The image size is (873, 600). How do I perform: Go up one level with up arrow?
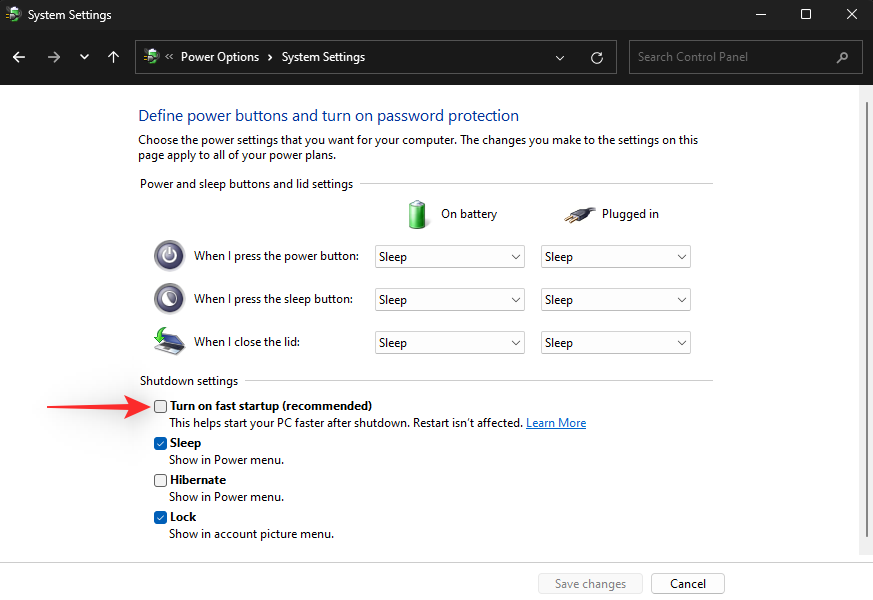click(x=113, y=57)
